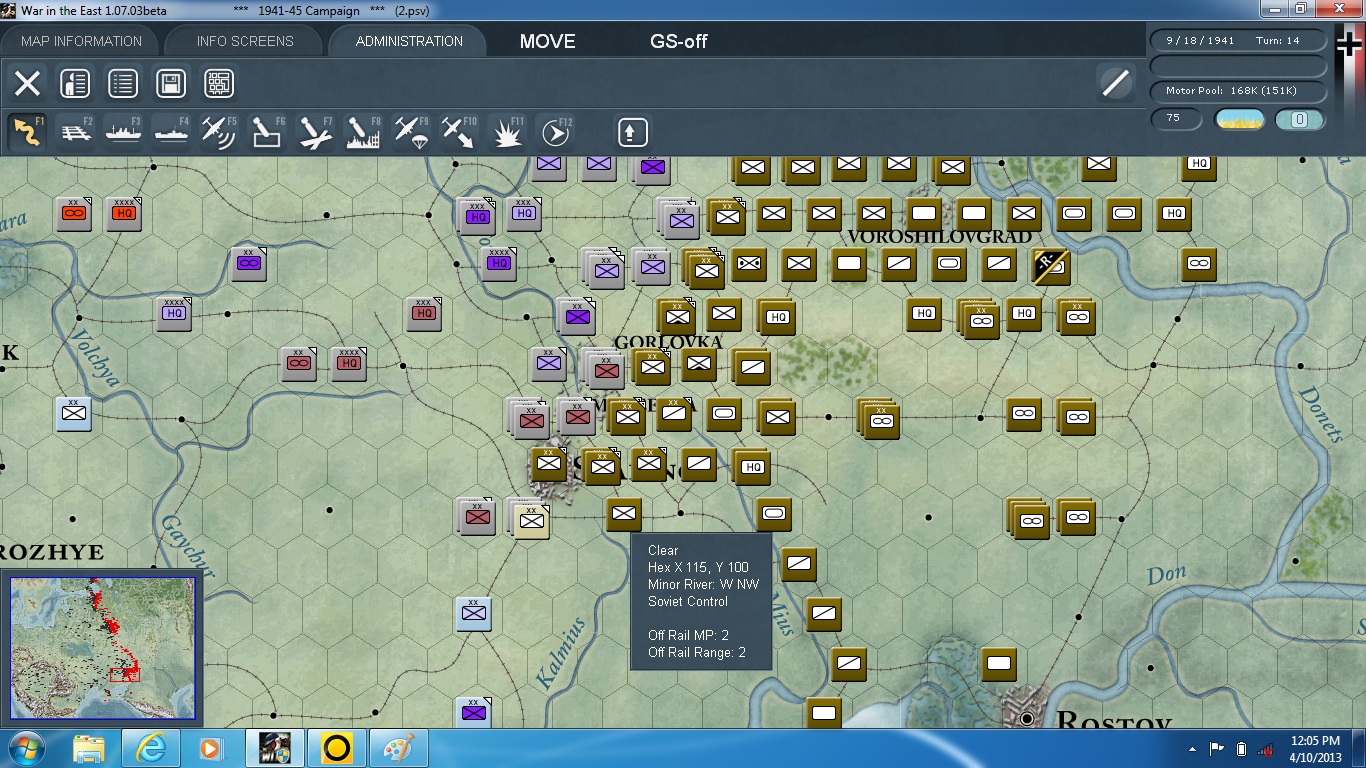The height and width of the screenshot is (768, 1366).
Task: Click the pale blue 0 indicator button
Action: pos(1300,119)
